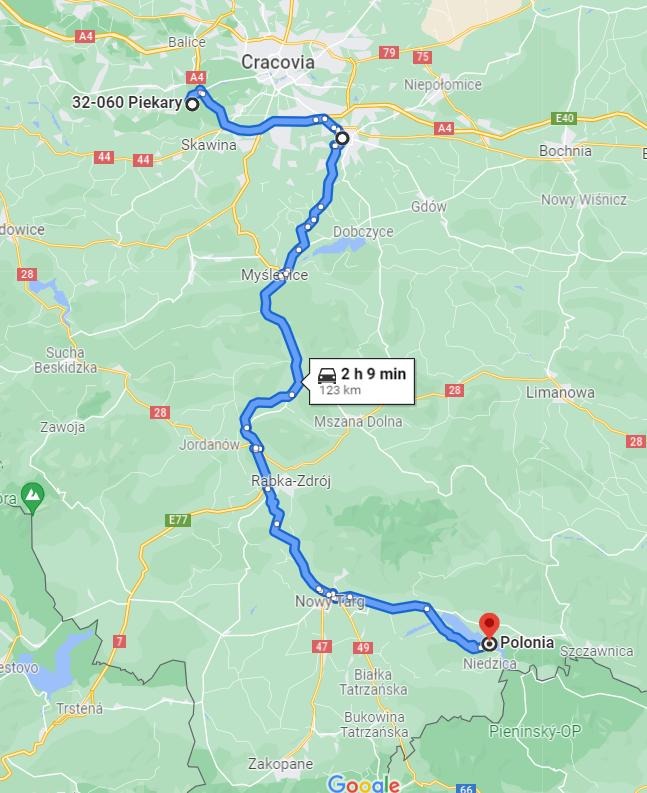Click the Piekary origin waypoint circle

[x=192, y=105]
